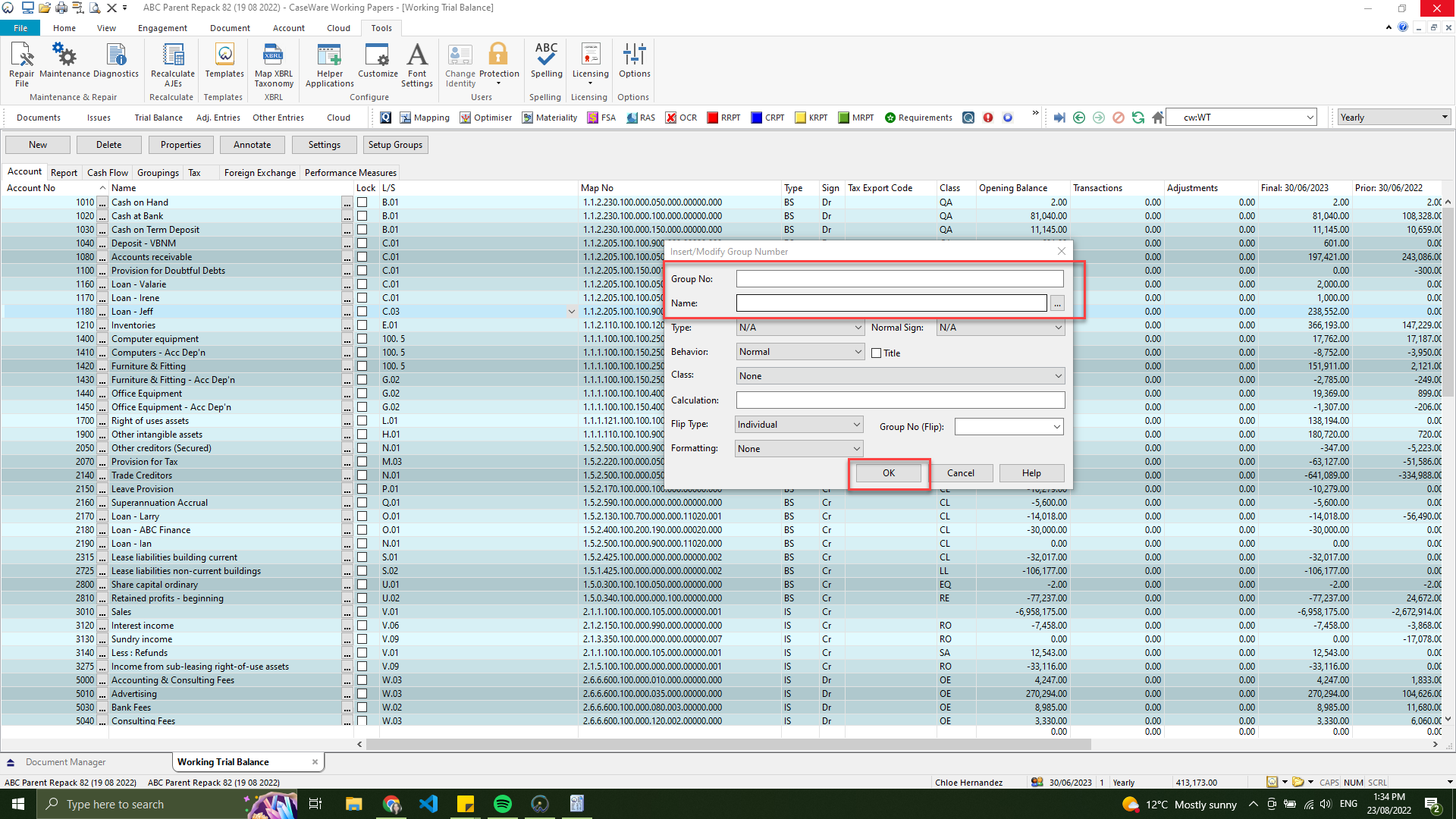Click the refresh arrows toolbar icon
The image size is (1456, 819).
coord(1137,118)
